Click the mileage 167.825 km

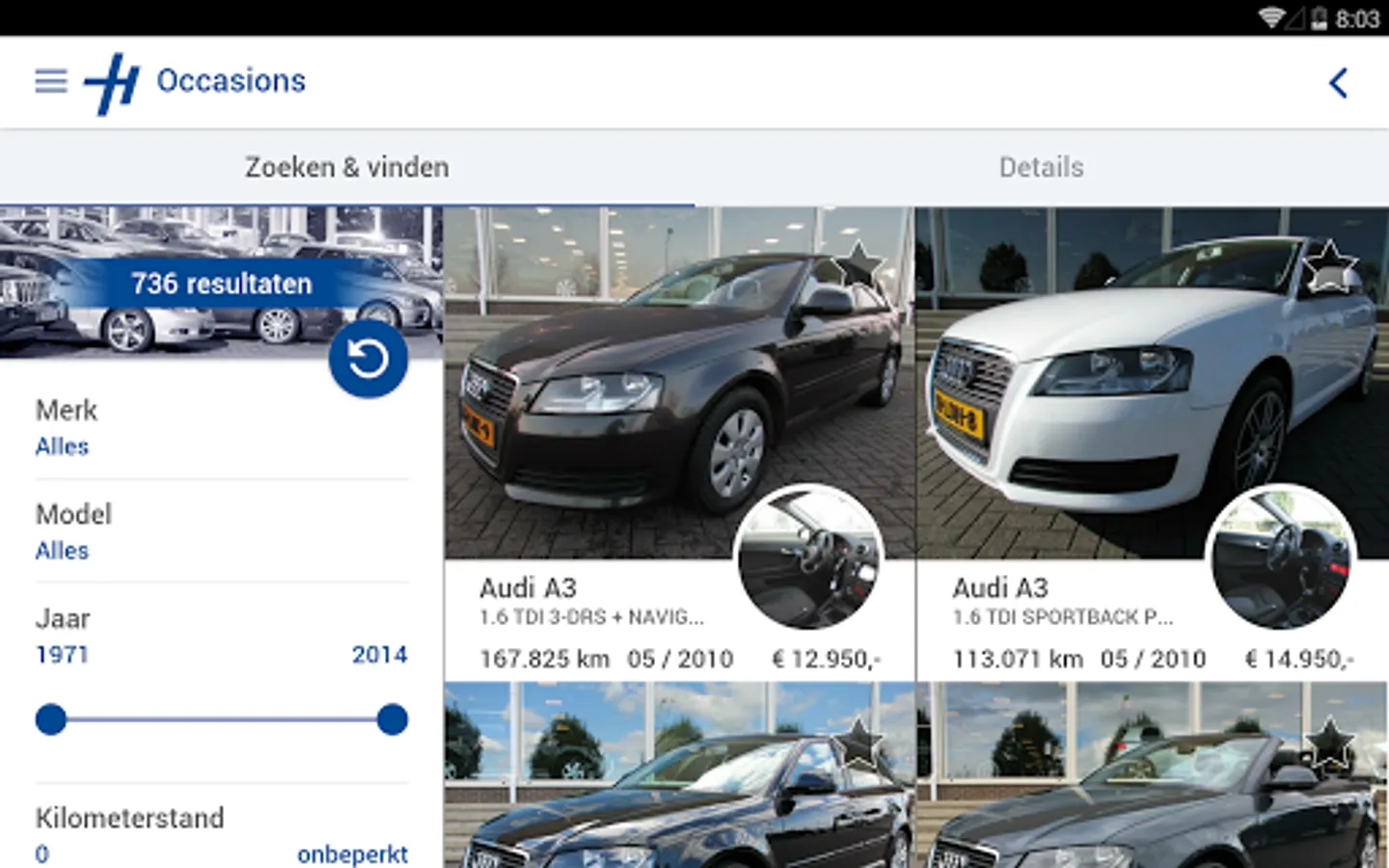545,660
